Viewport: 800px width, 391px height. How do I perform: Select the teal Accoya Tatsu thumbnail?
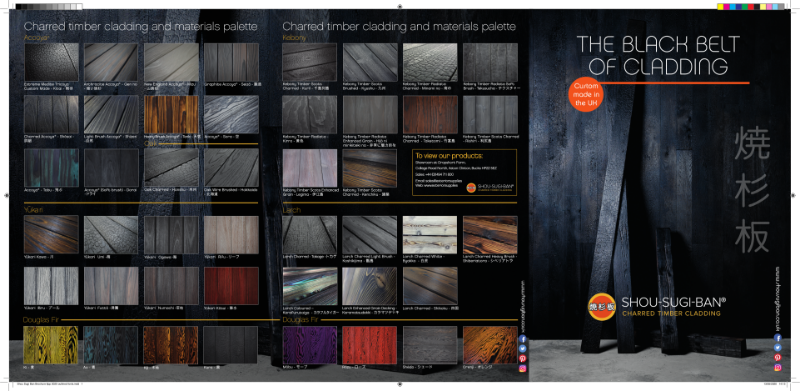(51, 168)
